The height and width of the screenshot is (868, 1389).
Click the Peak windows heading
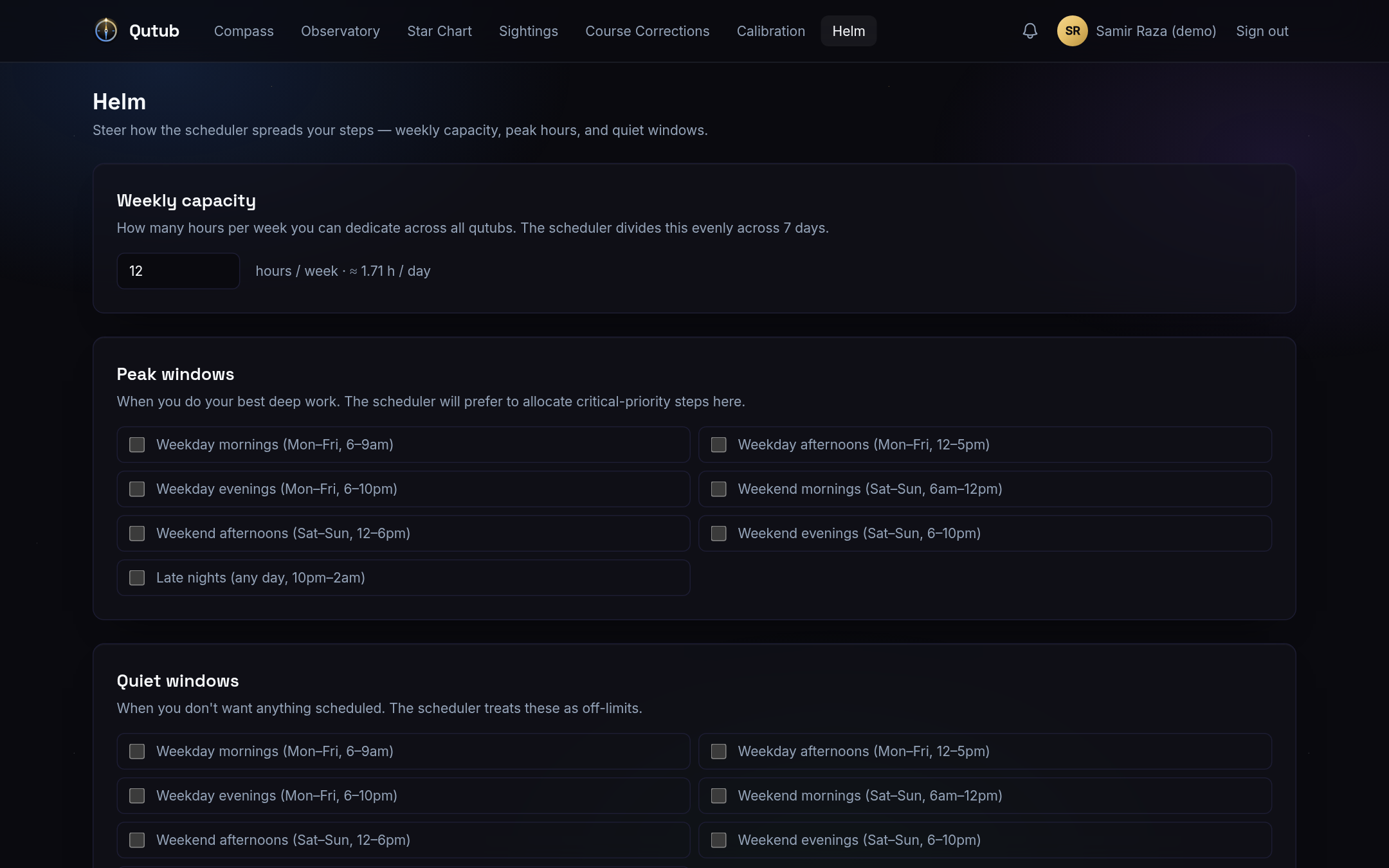(176, 374)
